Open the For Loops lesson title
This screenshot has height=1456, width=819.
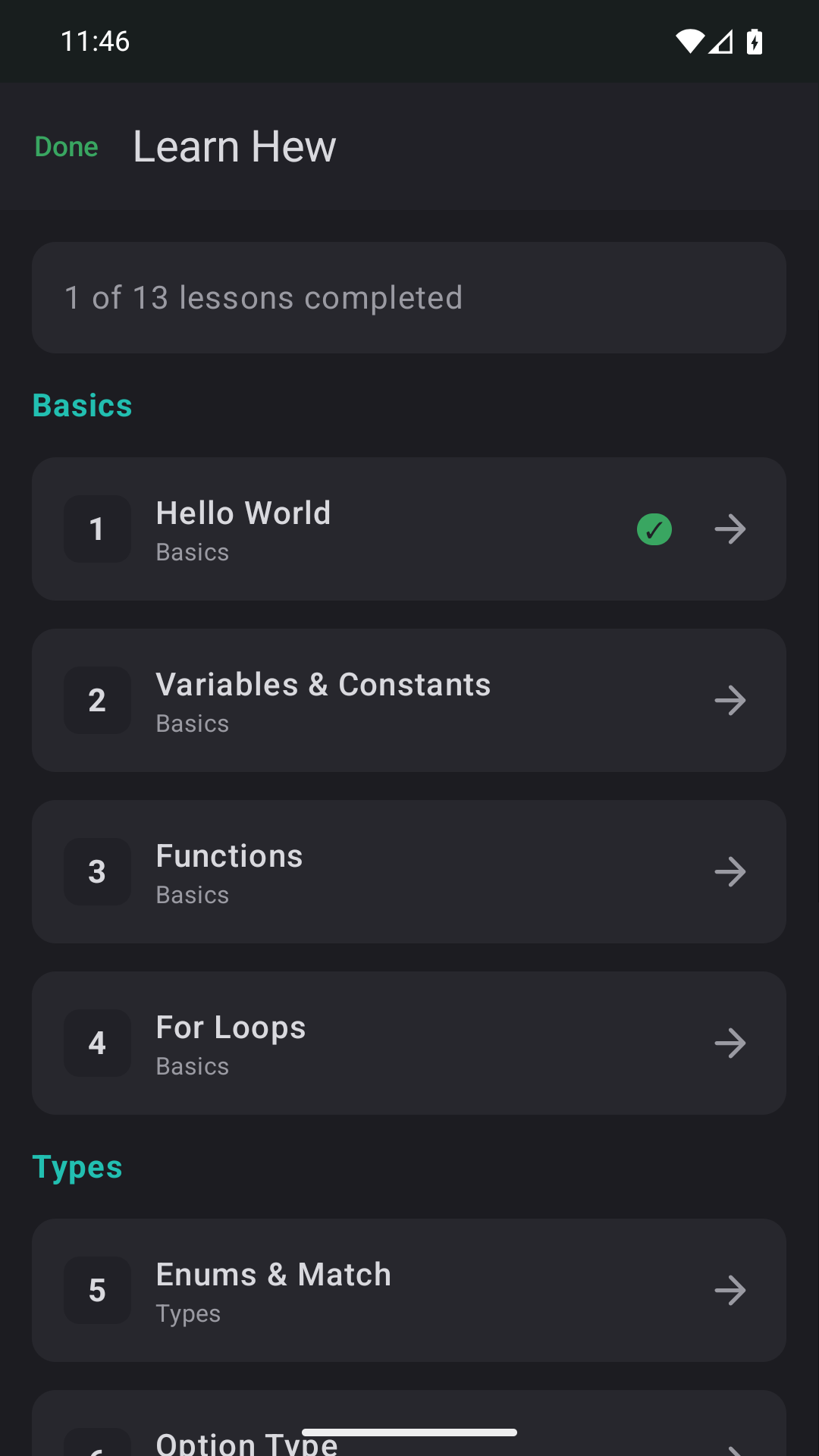pyautogui.click(x=231, y=1028)
